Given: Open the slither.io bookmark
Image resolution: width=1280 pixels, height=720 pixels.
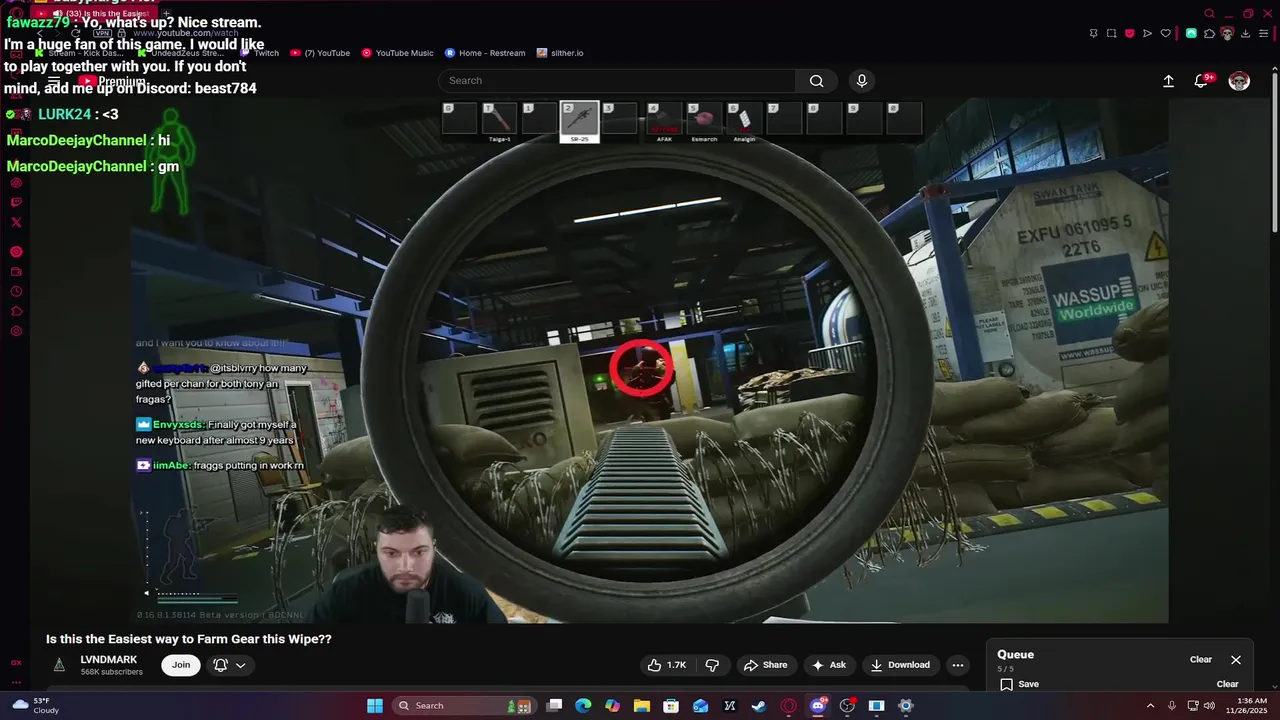Looking at the screenshot, I should point(560,53).
